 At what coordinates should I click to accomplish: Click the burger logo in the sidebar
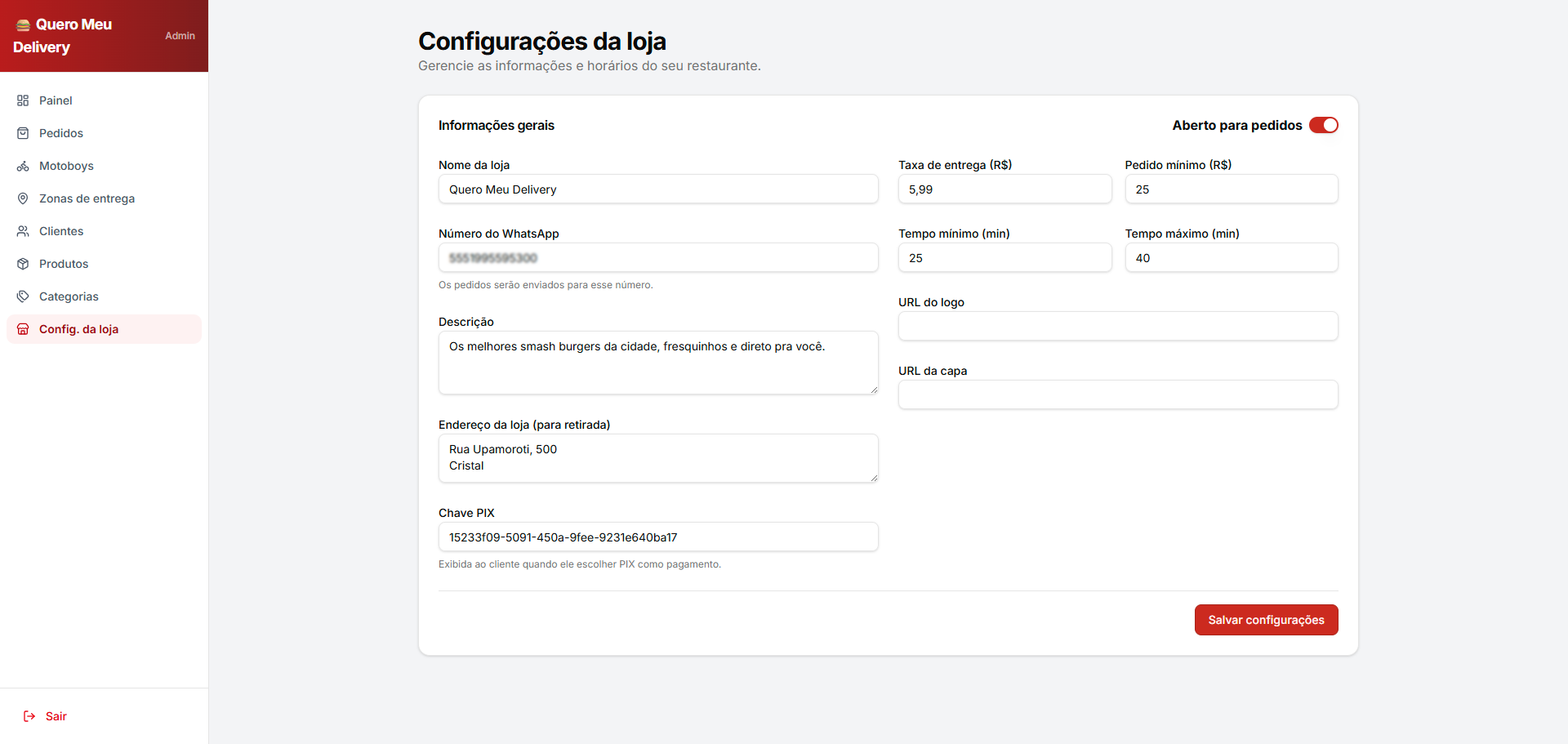click(22, 24)
